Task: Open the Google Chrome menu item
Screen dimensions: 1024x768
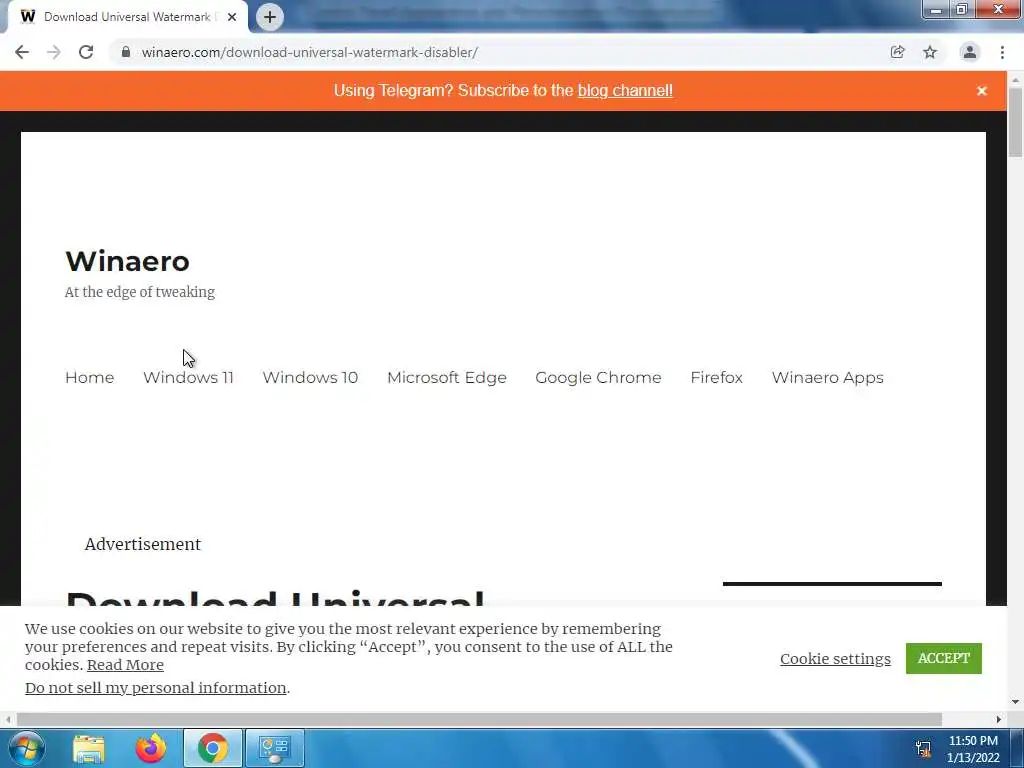Action: click(x=598, y=377)
